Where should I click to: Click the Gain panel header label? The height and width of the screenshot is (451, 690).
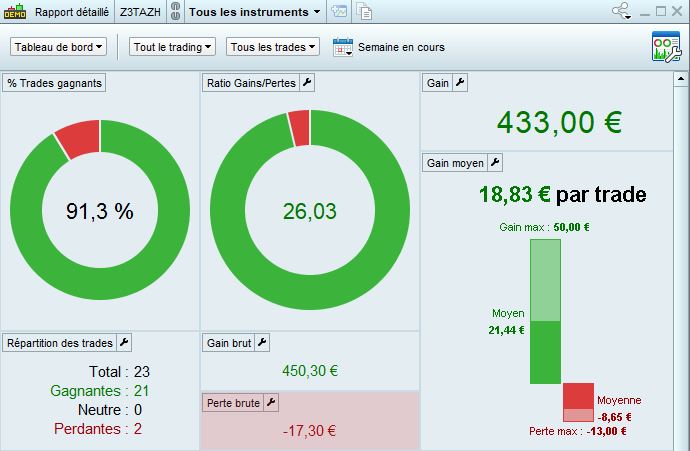coord(437,83)
